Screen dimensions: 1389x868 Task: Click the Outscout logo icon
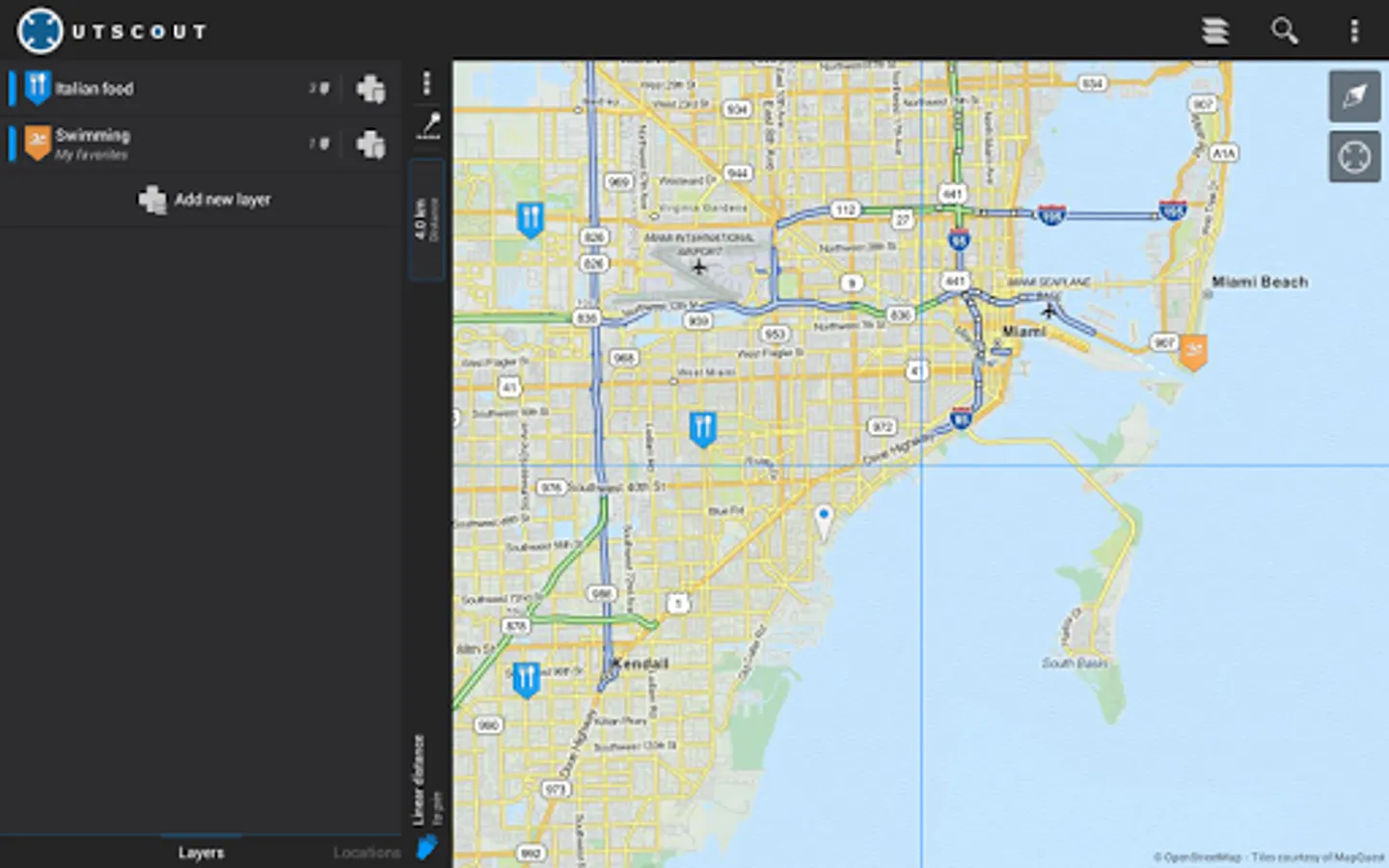[40, 31]
